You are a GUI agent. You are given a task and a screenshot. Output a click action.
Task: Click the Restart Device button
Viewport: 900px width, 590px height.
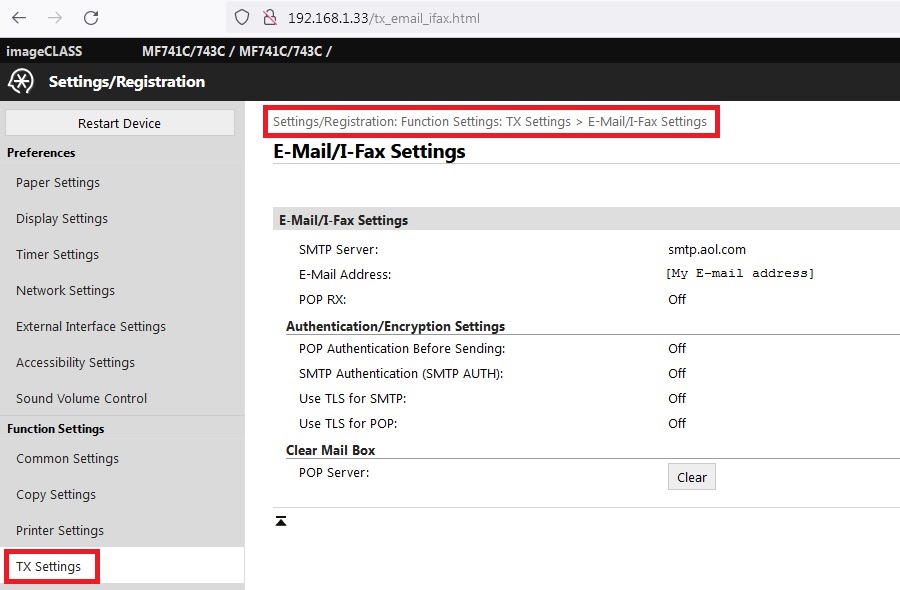120,123
